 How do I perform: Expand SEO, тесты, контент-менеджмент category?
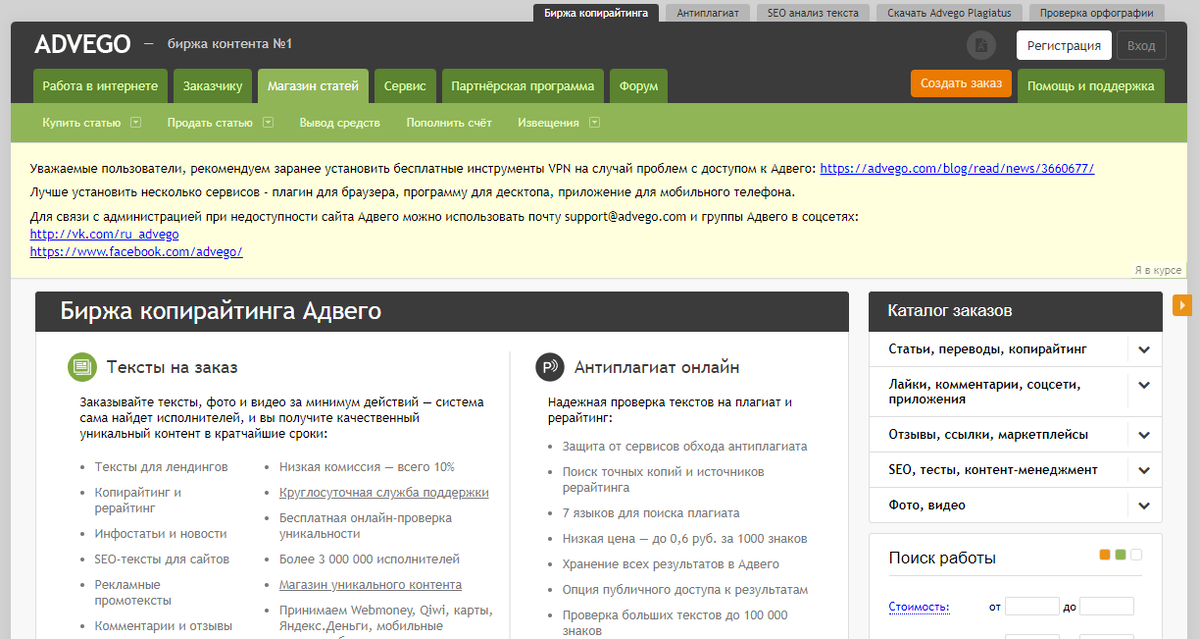tap(1144, 470)
